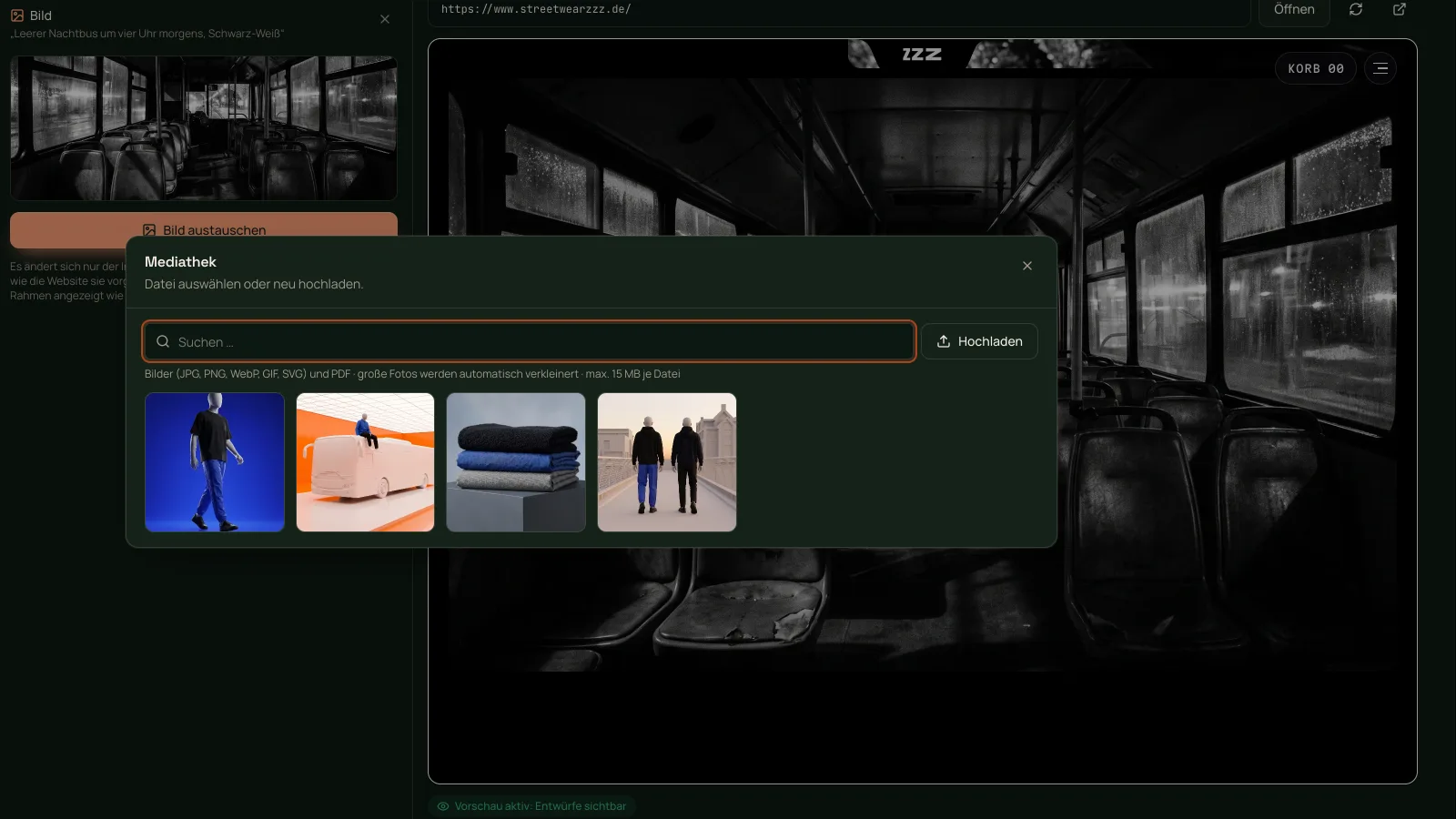Select the two men walking thumbnail
This screenshot has height=819, width=1456.
pyautogui.click(x=667, y=462)
